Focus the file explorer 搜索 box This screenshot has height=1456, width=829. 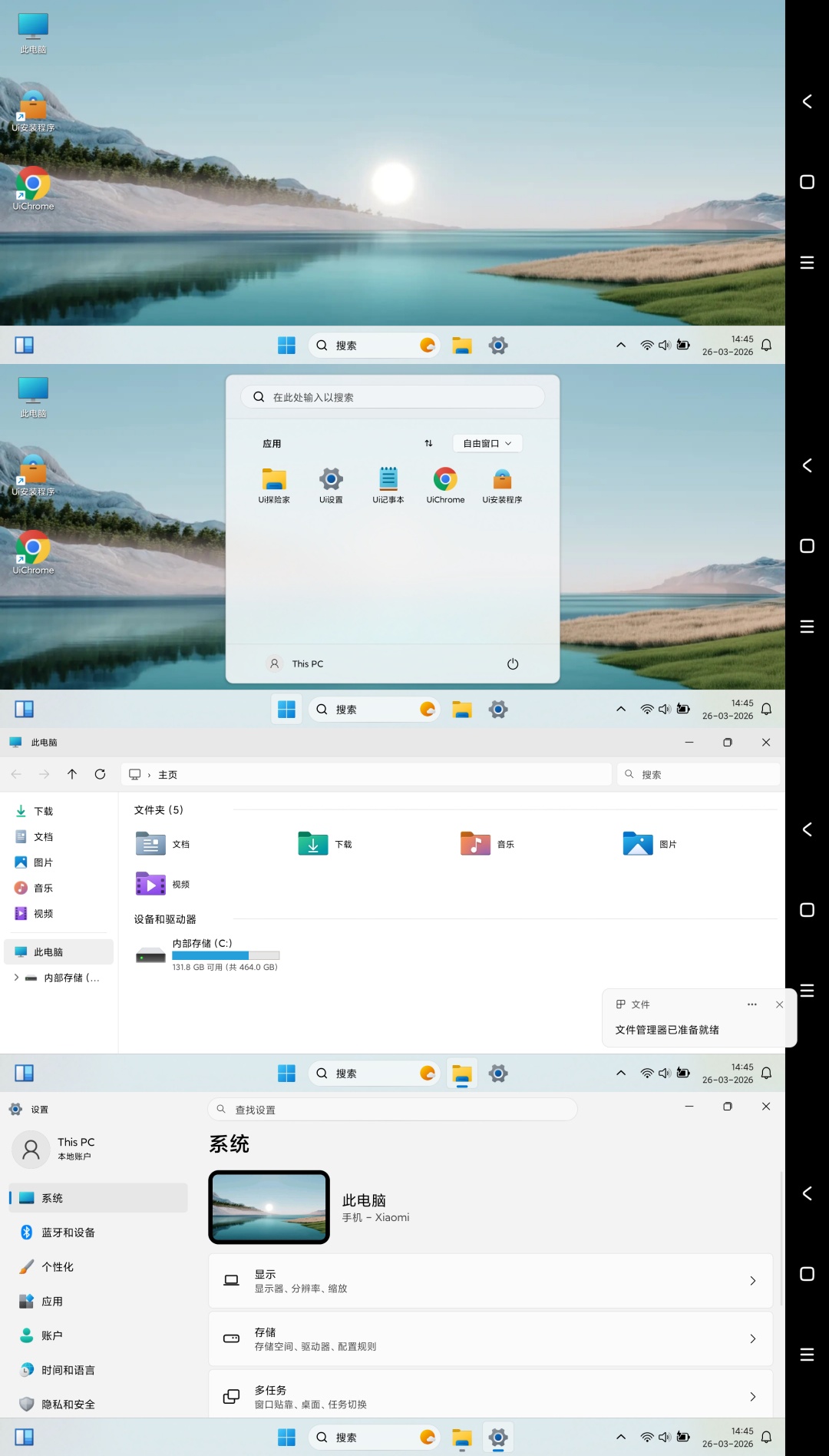(699, 774)
